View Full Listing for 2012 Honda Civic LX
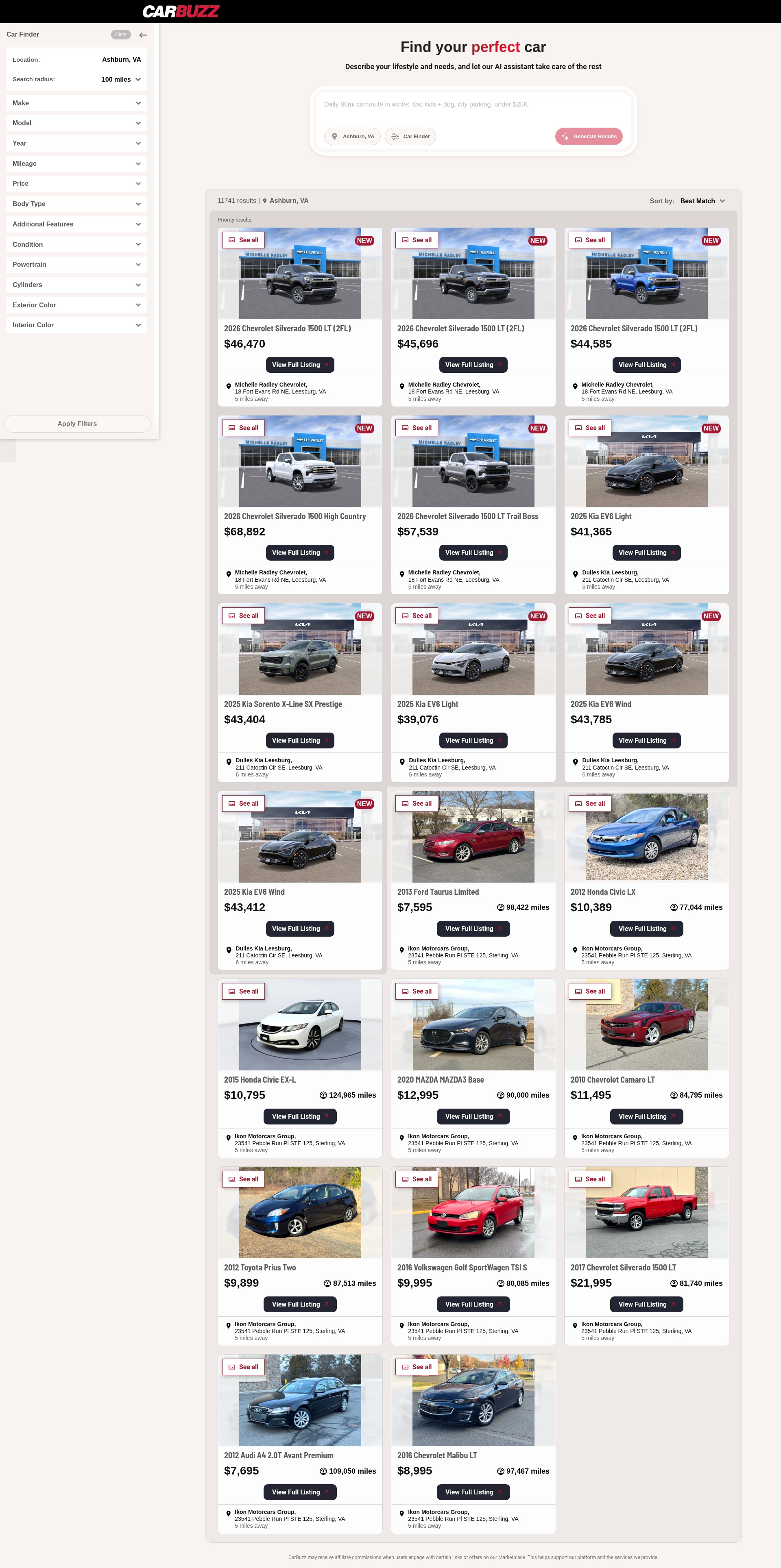The width and height of the screenshot is (781, 1568). click(646, 929)
